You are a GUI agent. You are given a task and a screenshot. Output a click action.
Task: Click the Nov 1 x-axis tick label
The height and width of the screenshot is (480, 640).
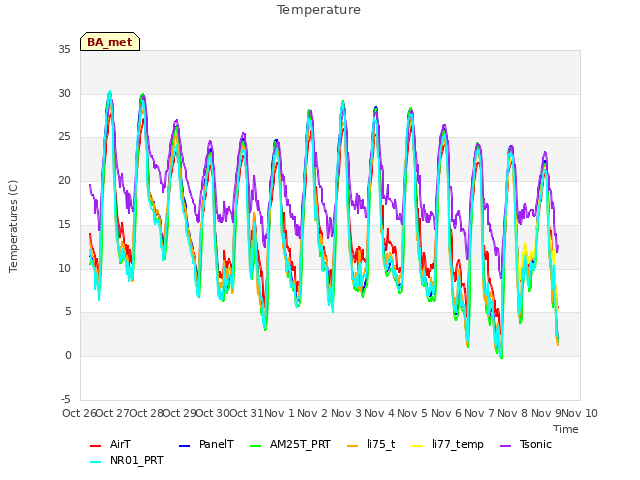[280, 413]
